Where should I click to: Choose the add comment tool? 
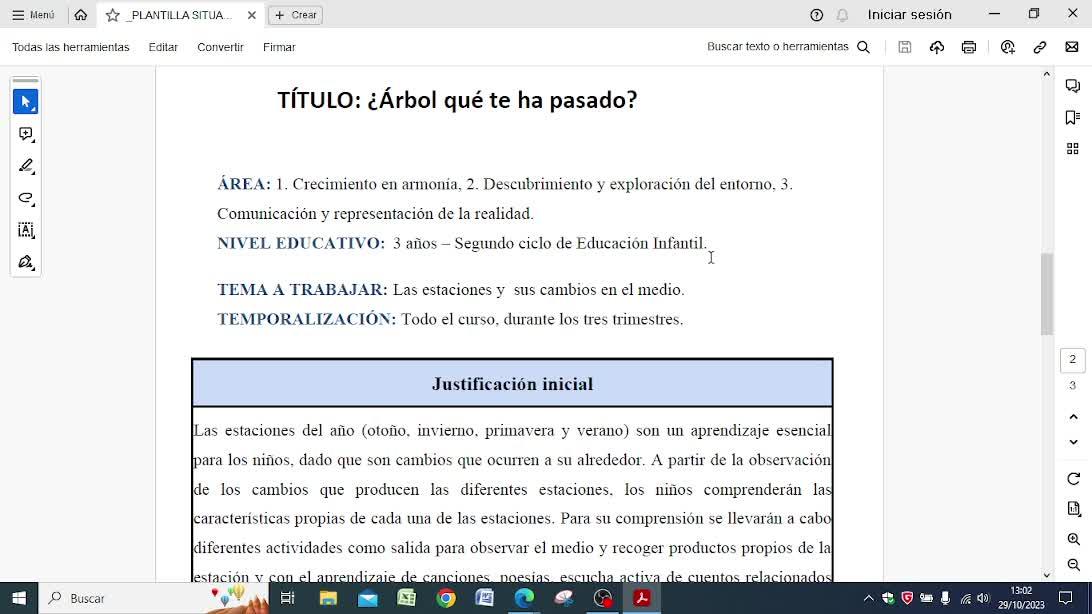click(x=26, y=134)
